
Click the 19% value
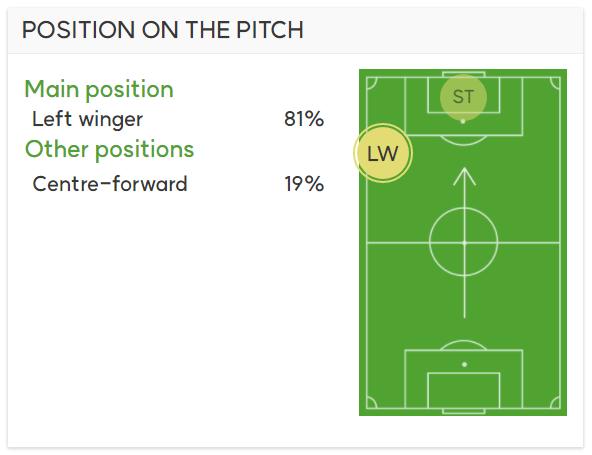click(304, 184)
